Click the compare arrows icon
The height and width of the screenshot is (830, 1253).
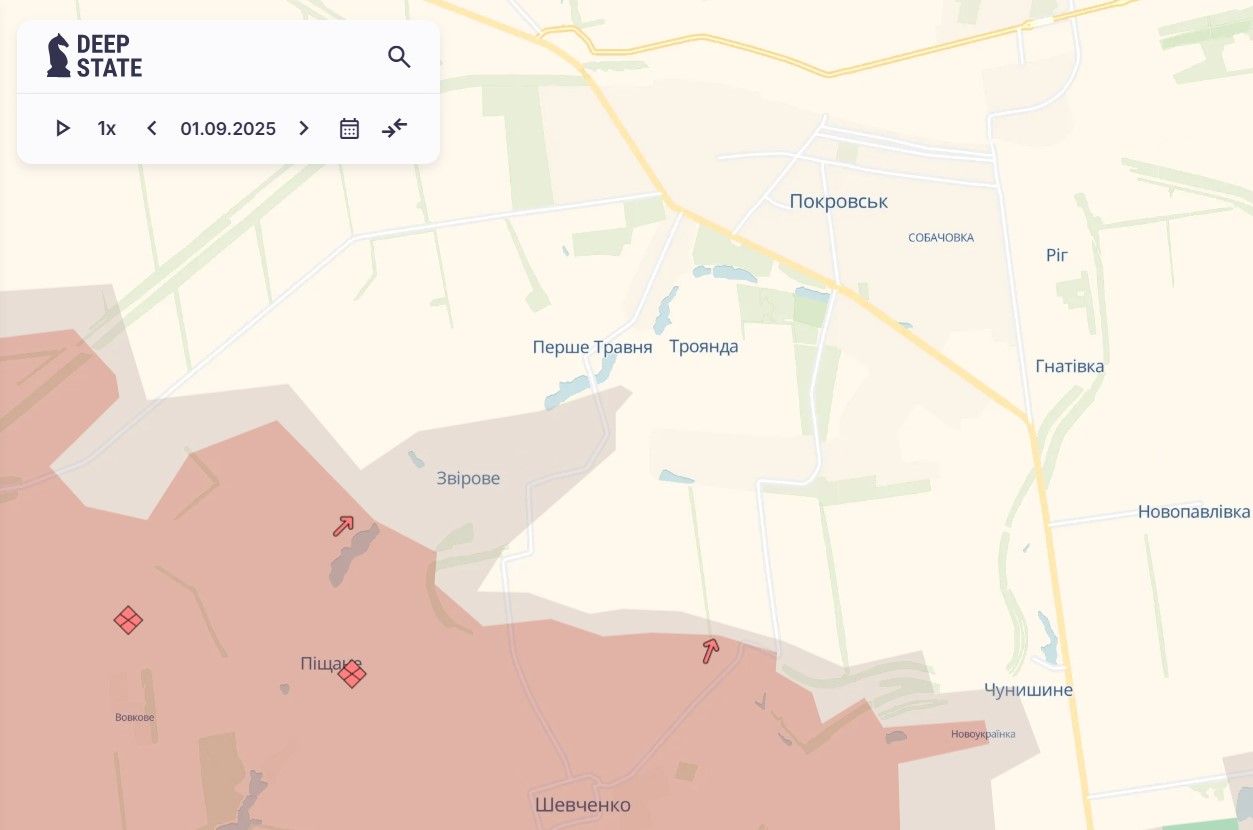395,128
